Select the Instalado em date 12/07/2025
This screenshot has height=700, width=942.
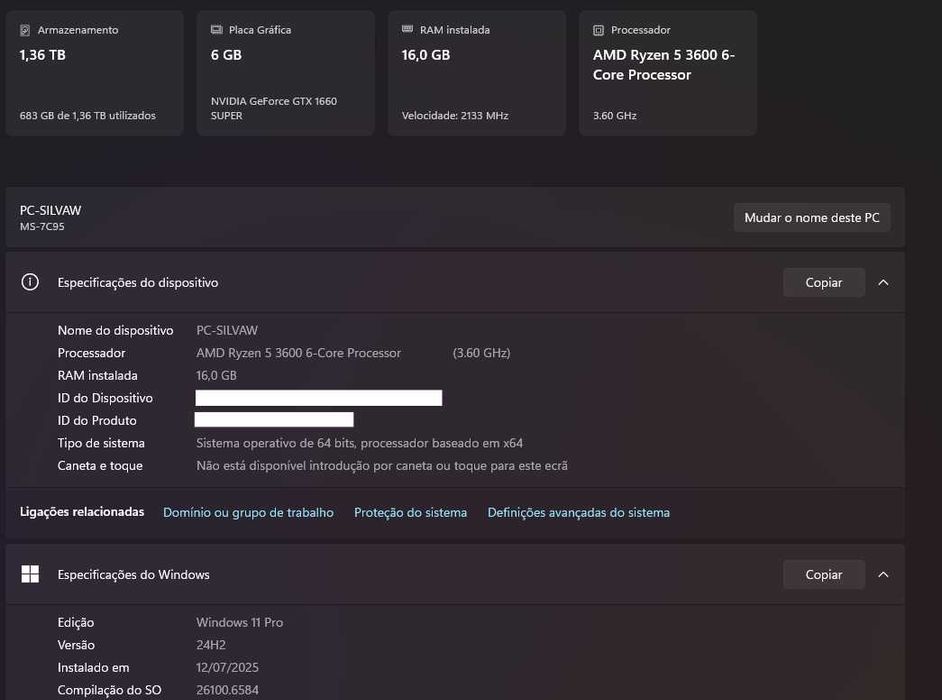tap(227, 668)
